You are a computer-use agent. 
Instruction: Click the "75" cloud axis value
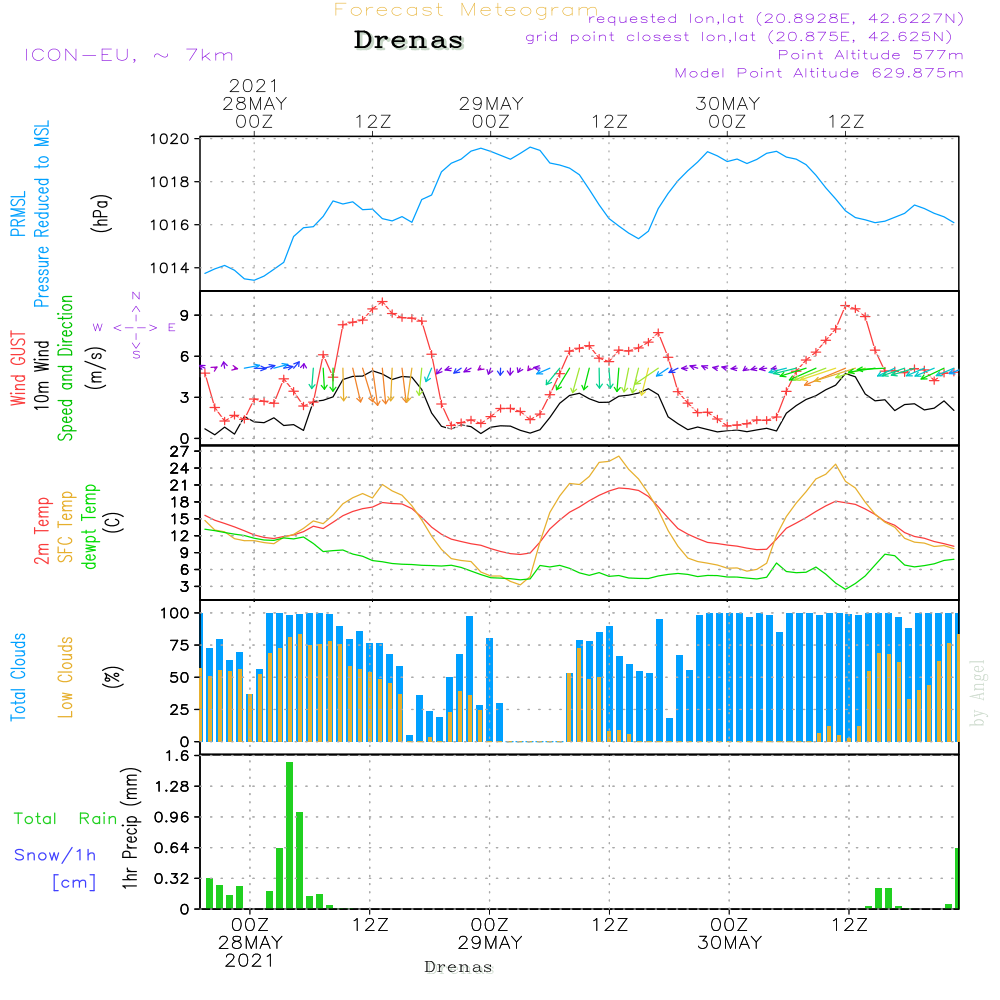180,645
